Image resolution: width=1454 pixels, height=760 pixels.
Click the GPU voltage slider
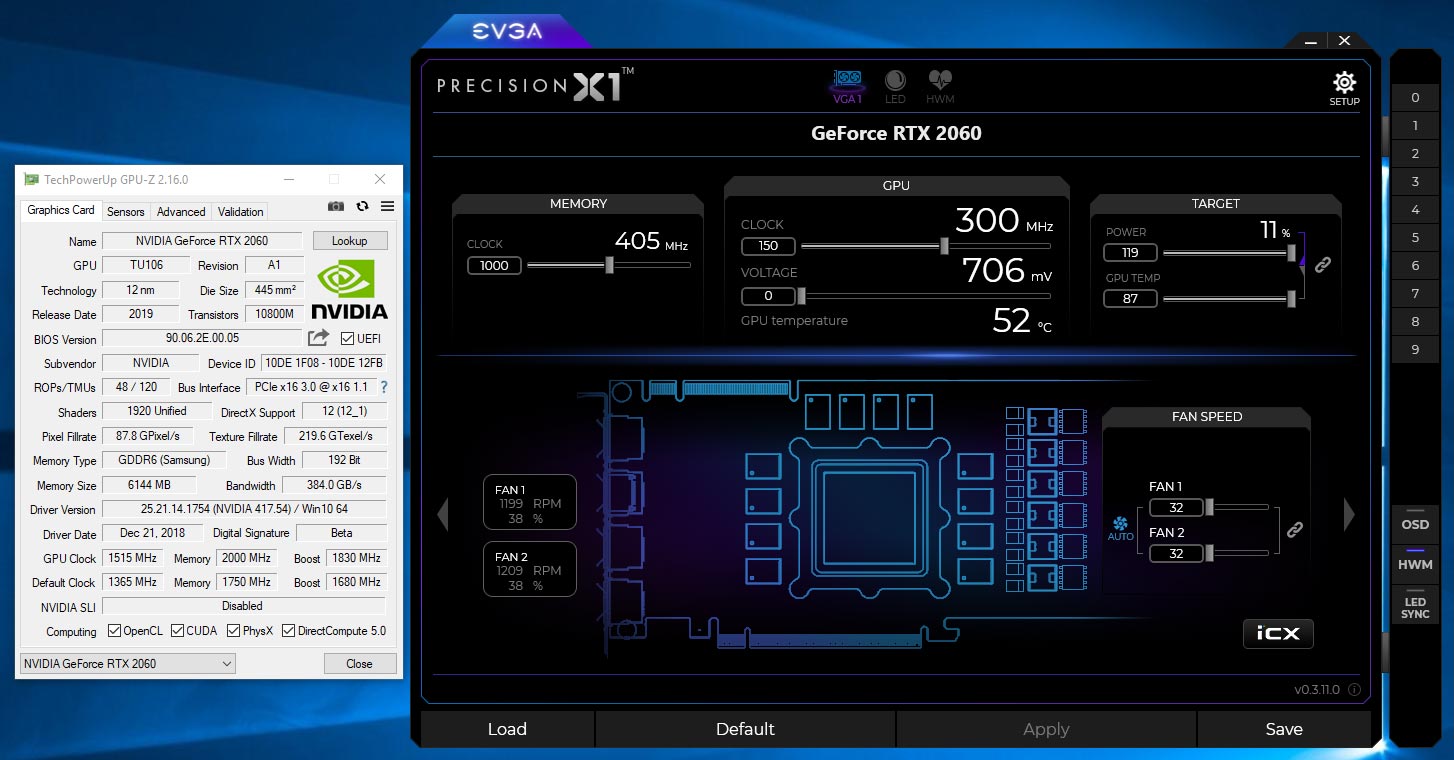(925, 296)
